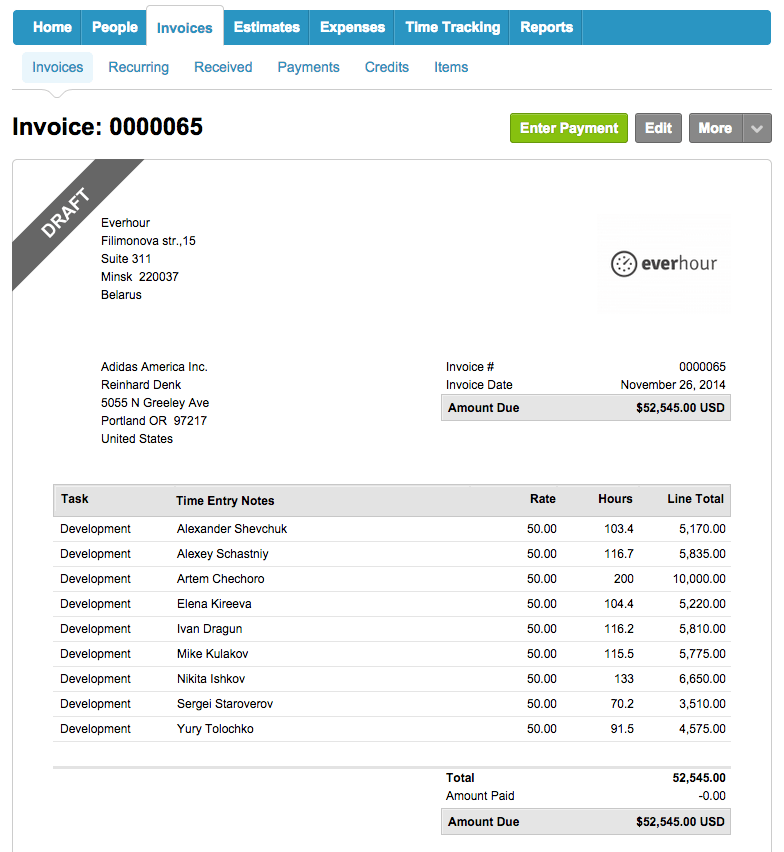Viewport: 784px width, 852px height.
Task: Click the 4,575.00 line total
Action: 702,729
